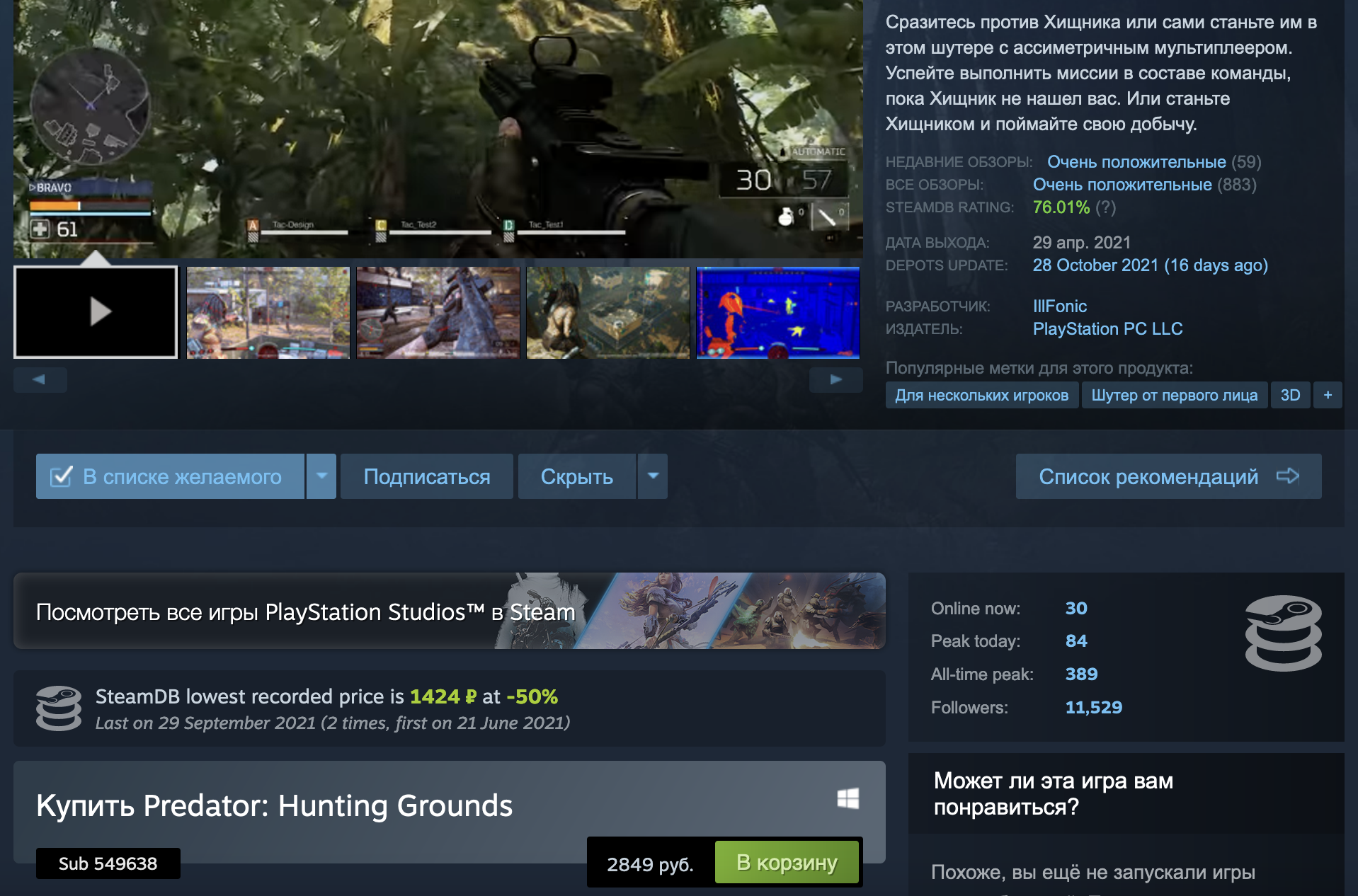
Task: Click SteamDB icon beside lowest recorded price
Action: (59, 708)
